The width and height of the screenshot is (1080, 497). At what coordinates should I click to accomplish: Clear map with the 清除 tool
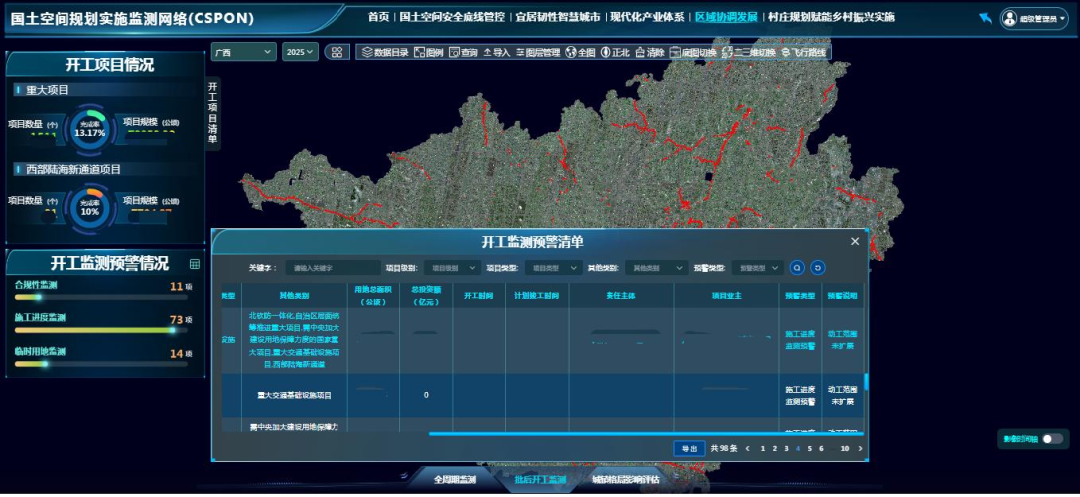pyautogui.click(x=650, y=52)
